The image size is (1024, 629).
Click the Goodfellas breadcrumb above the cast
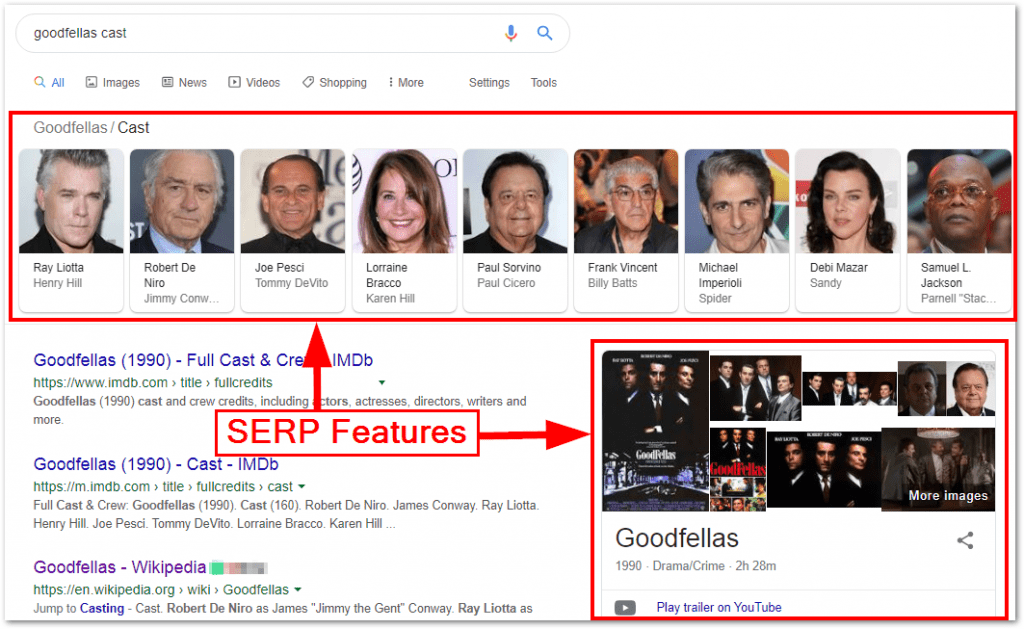tap(70, 127)
